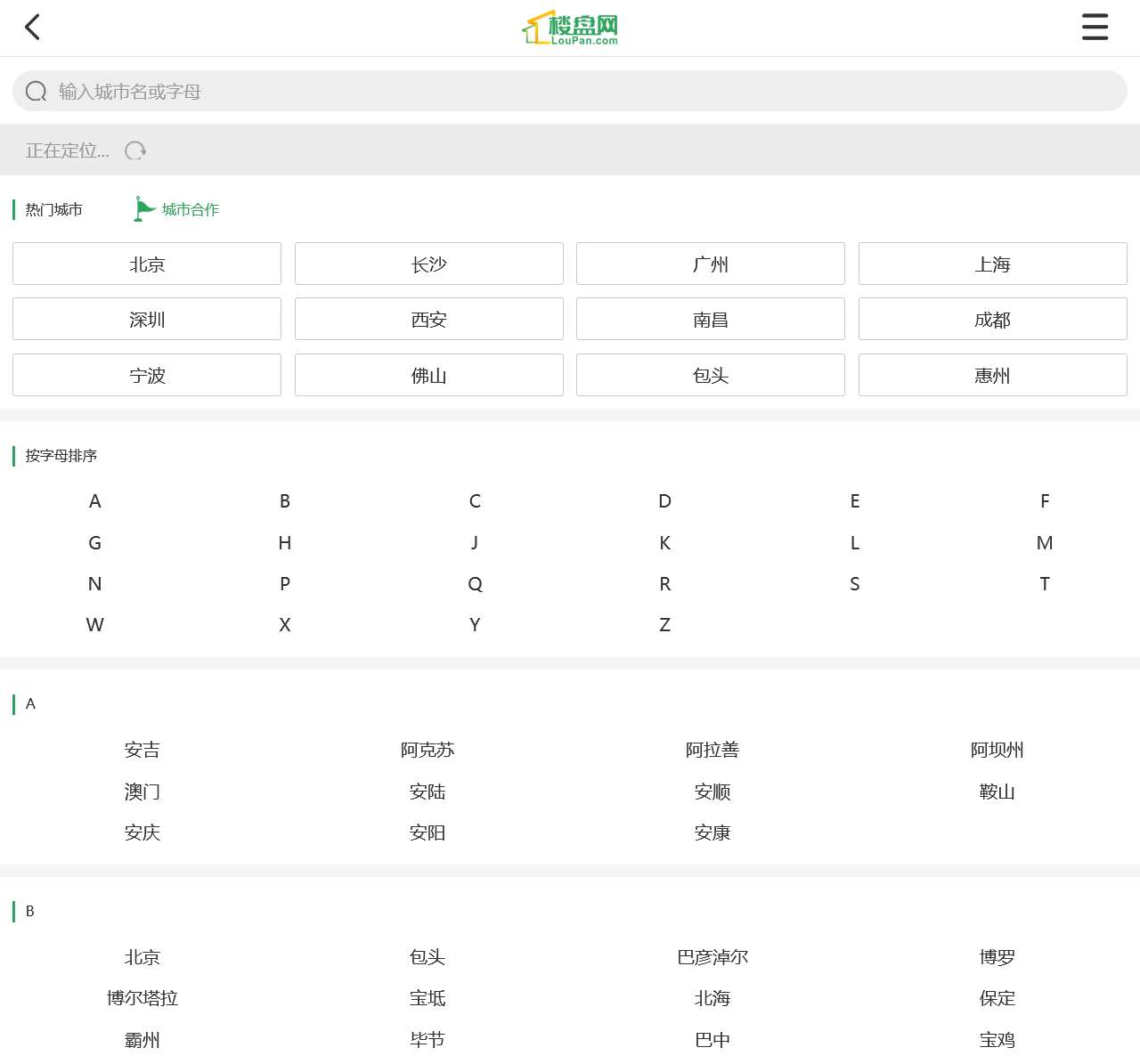1140x1064 pixels.
Task: Select 巴彦淖尔 in section B
Action: click(x=712, y=958)
